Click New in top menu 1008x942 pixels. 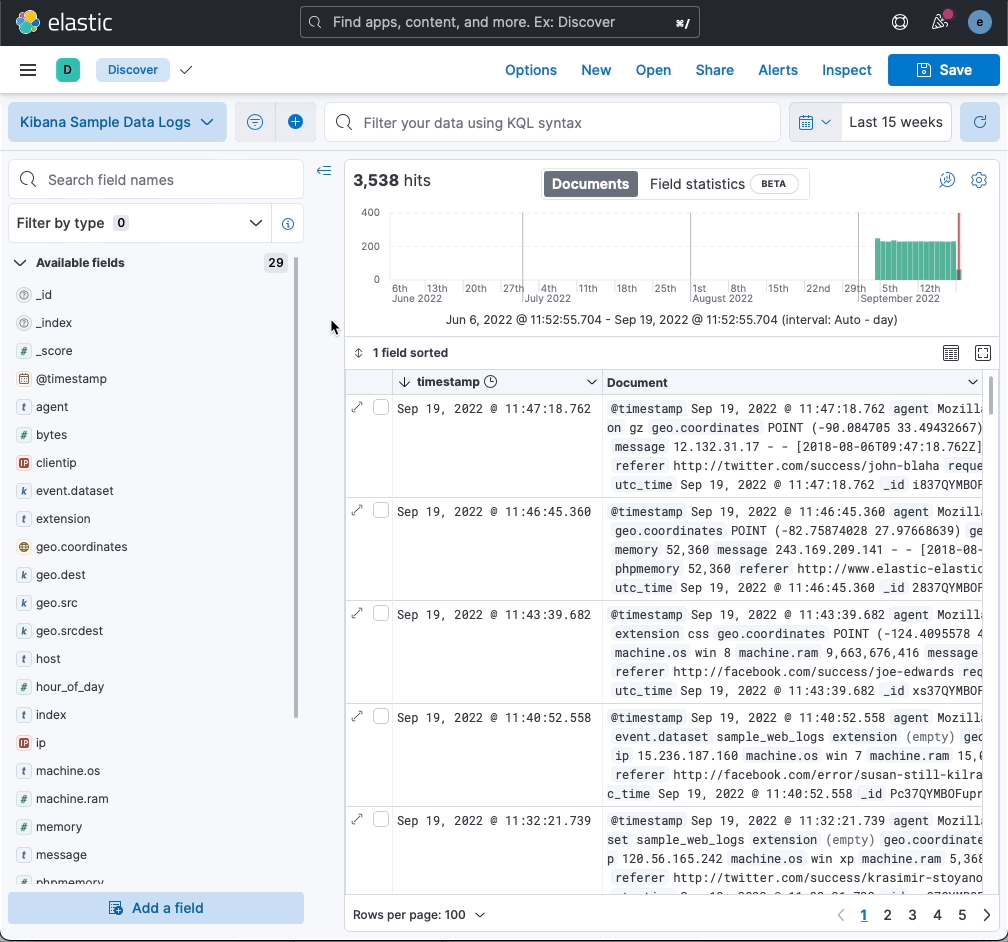point(596,70)
